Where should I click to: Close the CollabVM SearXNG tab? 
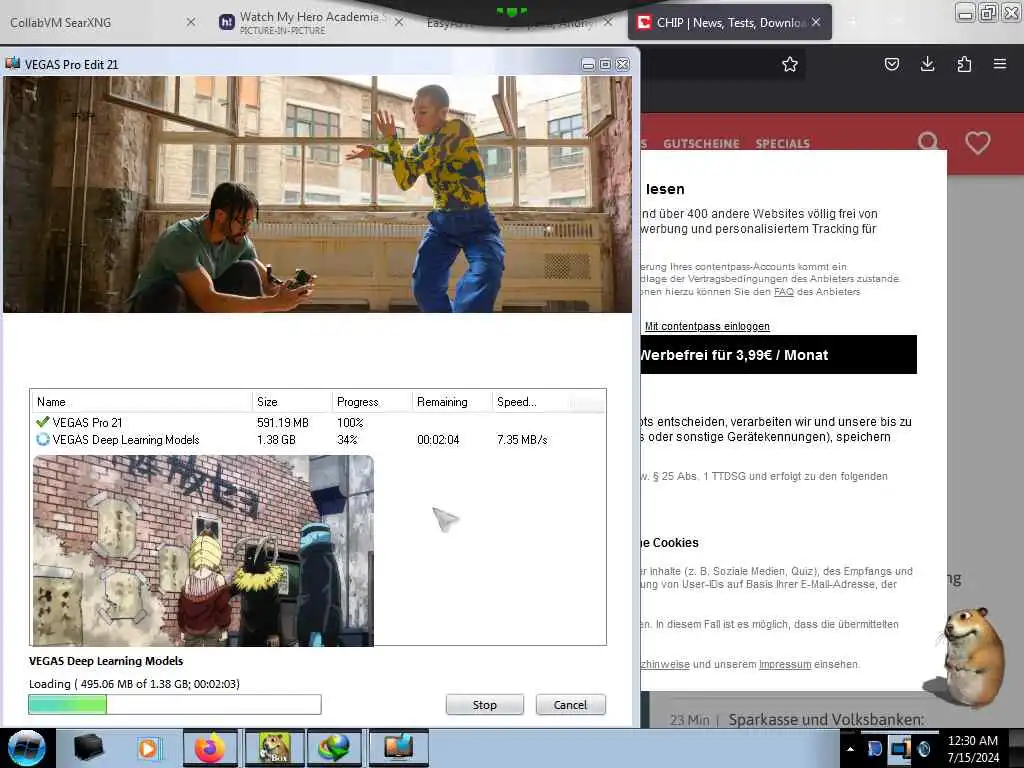coord(191,22)
